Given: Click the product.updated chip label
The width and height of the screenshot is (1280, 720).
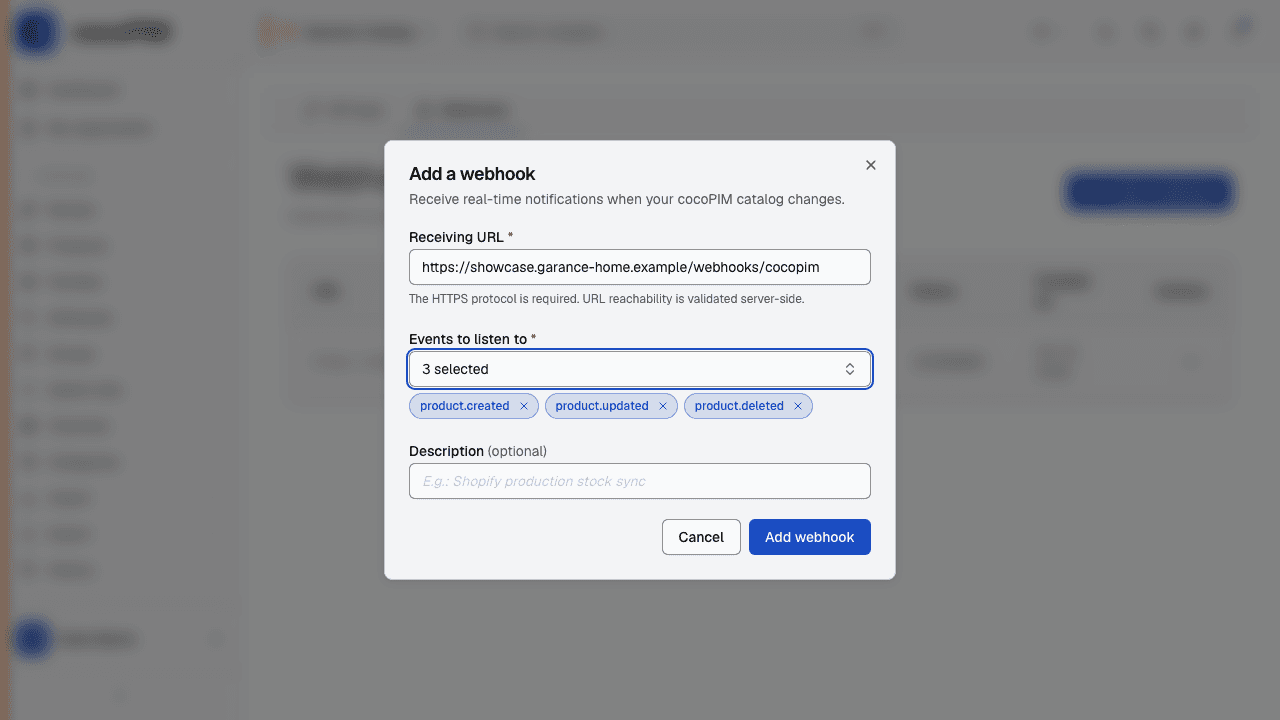Looking at the screenshot, I should [x=602, y=406].
